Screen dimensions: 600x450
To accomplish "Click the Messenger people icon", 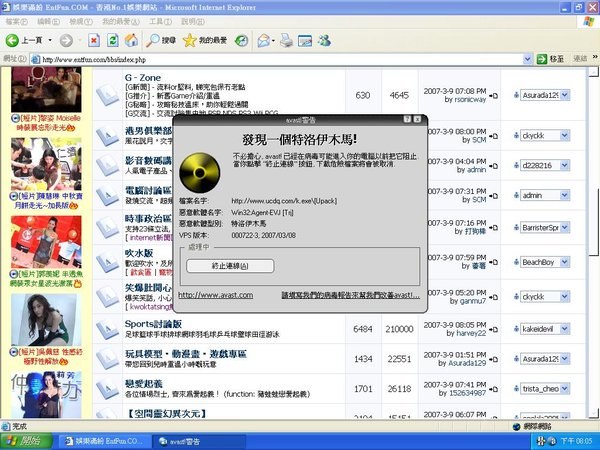I will pyautogui.click(x=324, y=40).
